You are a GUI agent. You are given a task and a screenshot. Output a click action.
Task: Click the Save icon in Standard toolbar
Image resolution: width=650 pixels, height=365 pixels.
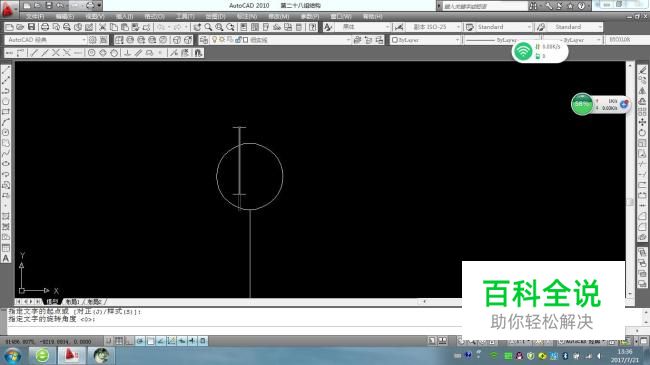click(31, 27)
